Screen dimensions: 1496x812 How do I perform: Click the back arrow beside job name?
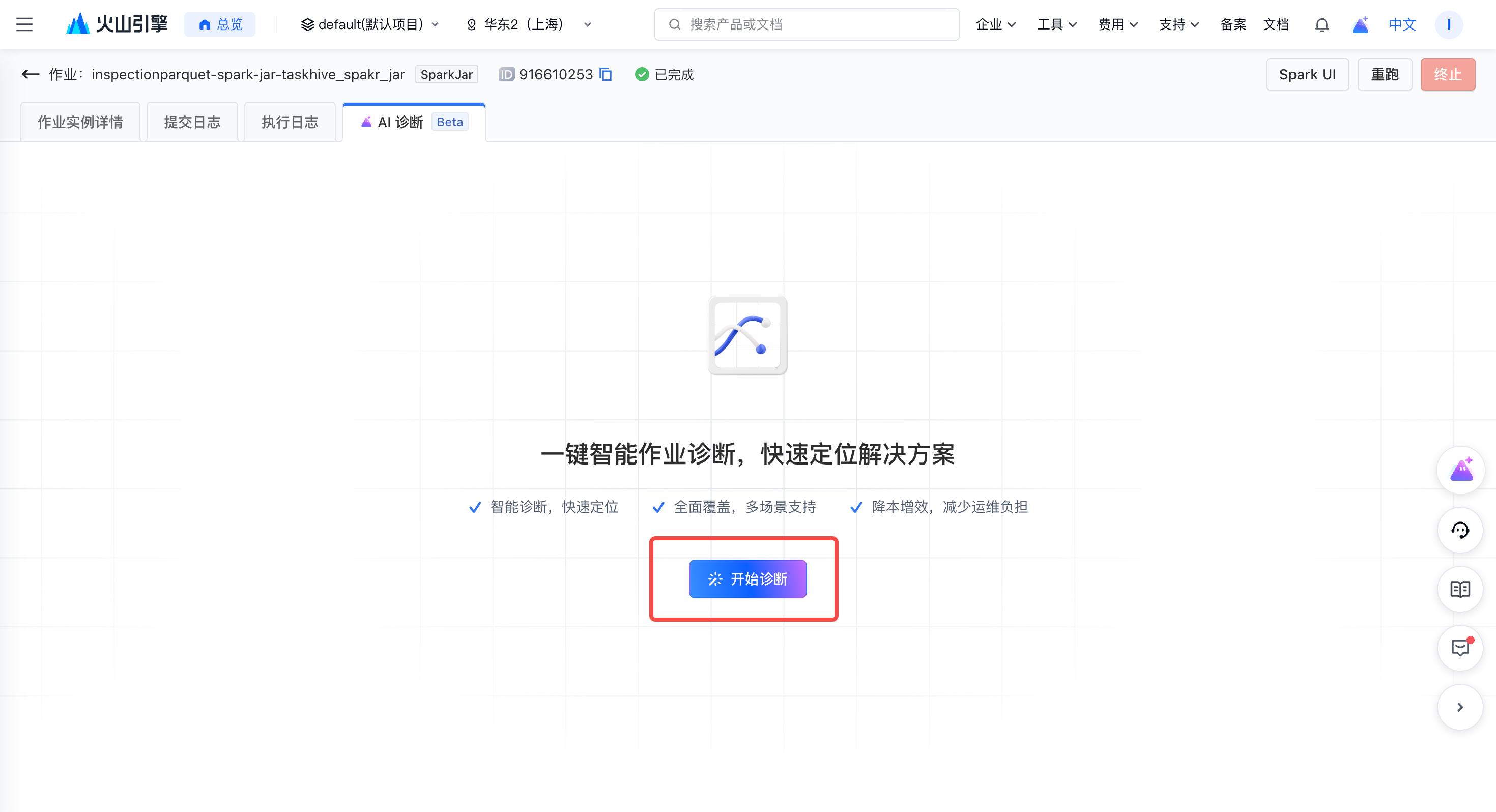click(x=30, y=74)
